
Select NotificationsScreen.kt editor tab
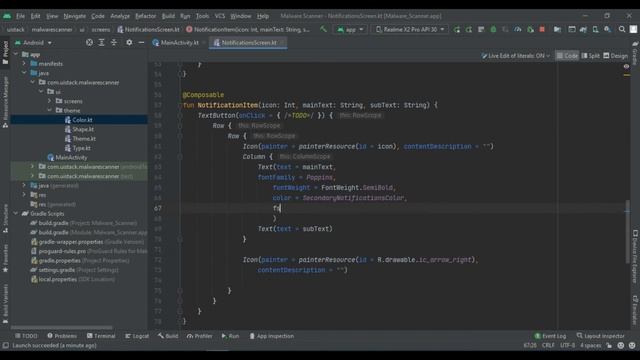coord(248,42)
